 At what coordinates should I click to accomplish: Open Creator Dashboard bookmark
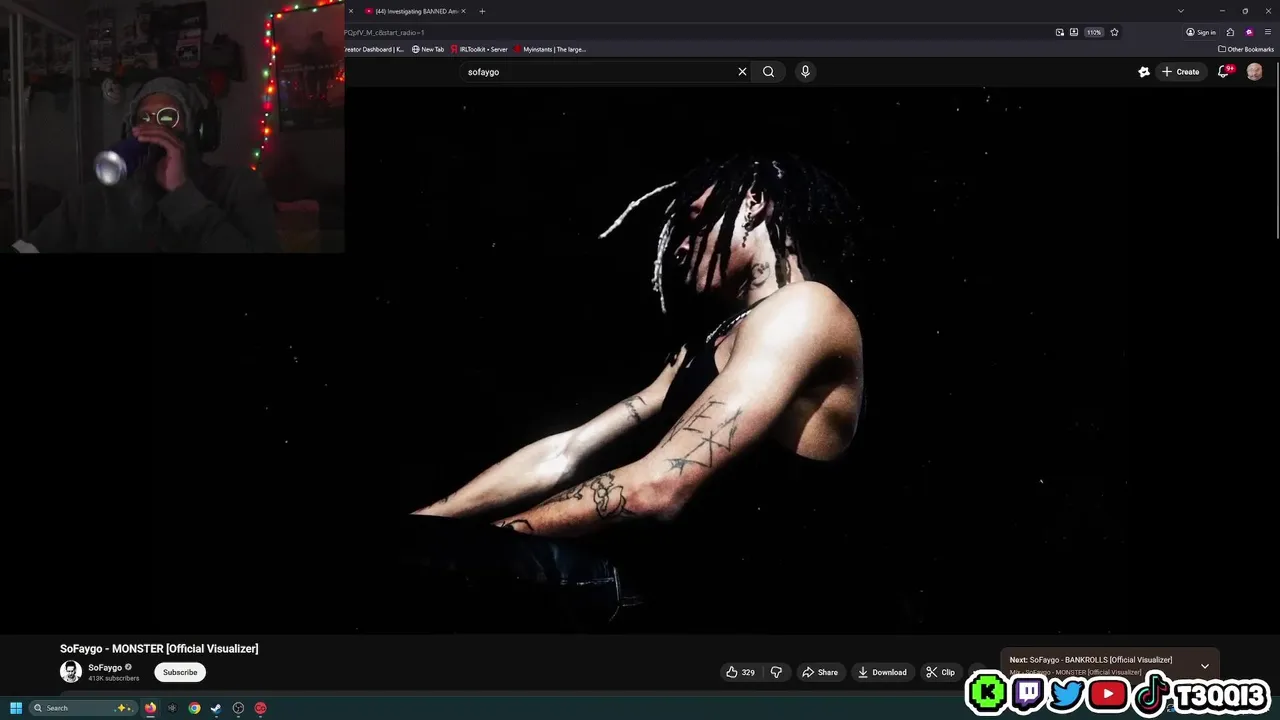click(373, 49)
